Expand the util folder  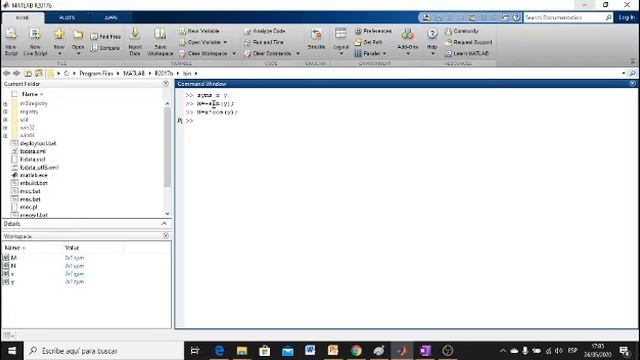tap(5, 120)
